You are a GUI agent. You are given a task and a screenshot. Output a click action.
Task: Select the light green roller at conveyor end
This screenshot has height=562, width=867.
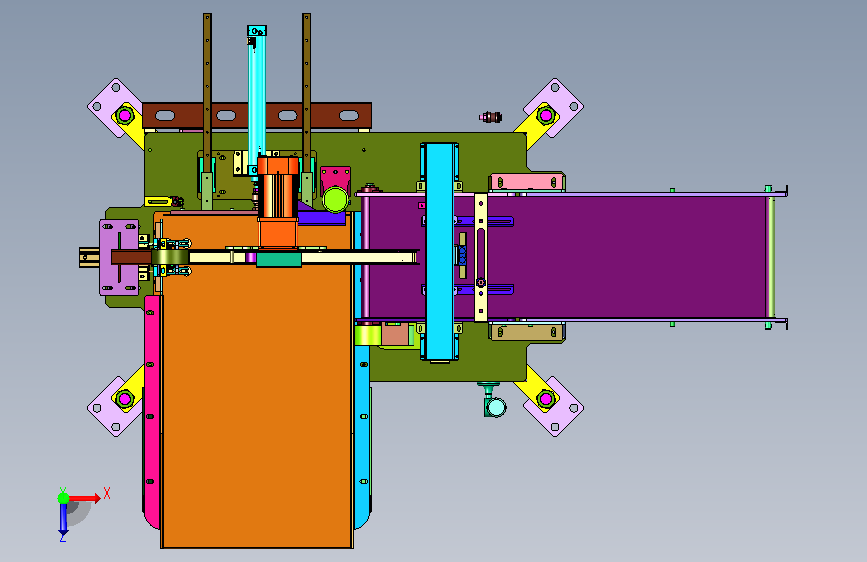click(770, 257)
